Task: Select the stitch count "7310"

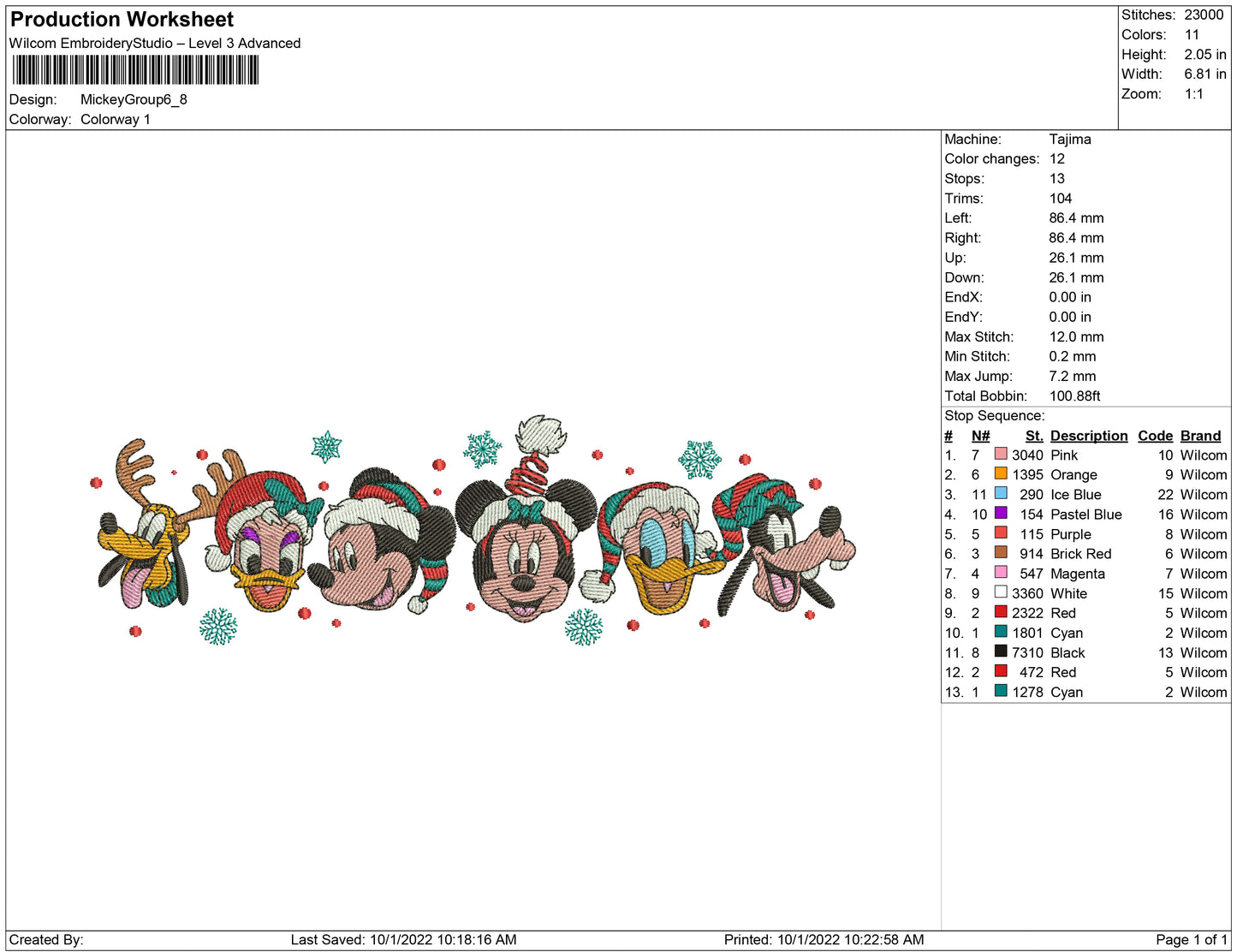Action: tap(1027, 652)
